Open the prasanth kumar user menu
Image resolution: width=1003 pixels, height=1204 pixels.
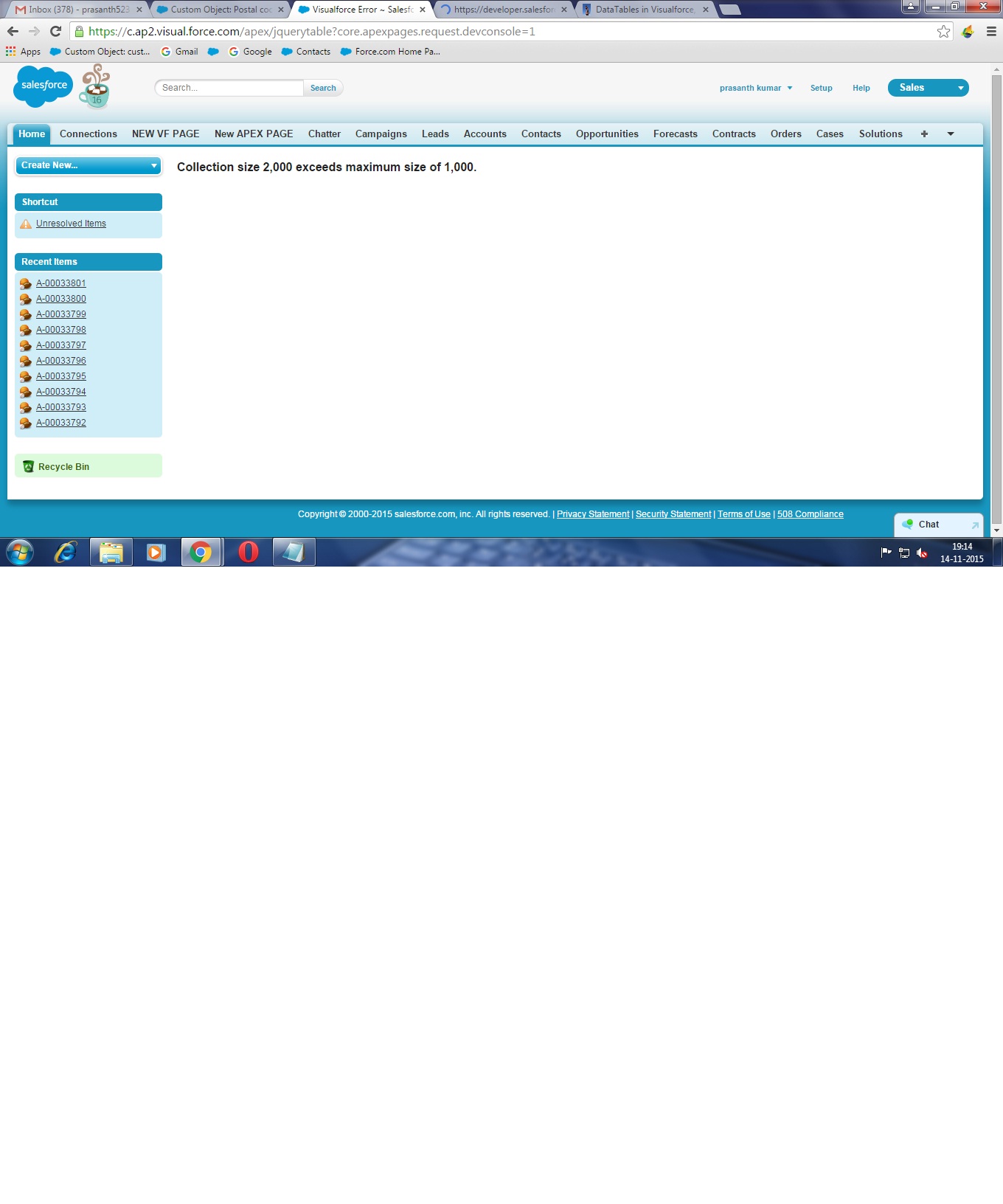click(756, 88)
